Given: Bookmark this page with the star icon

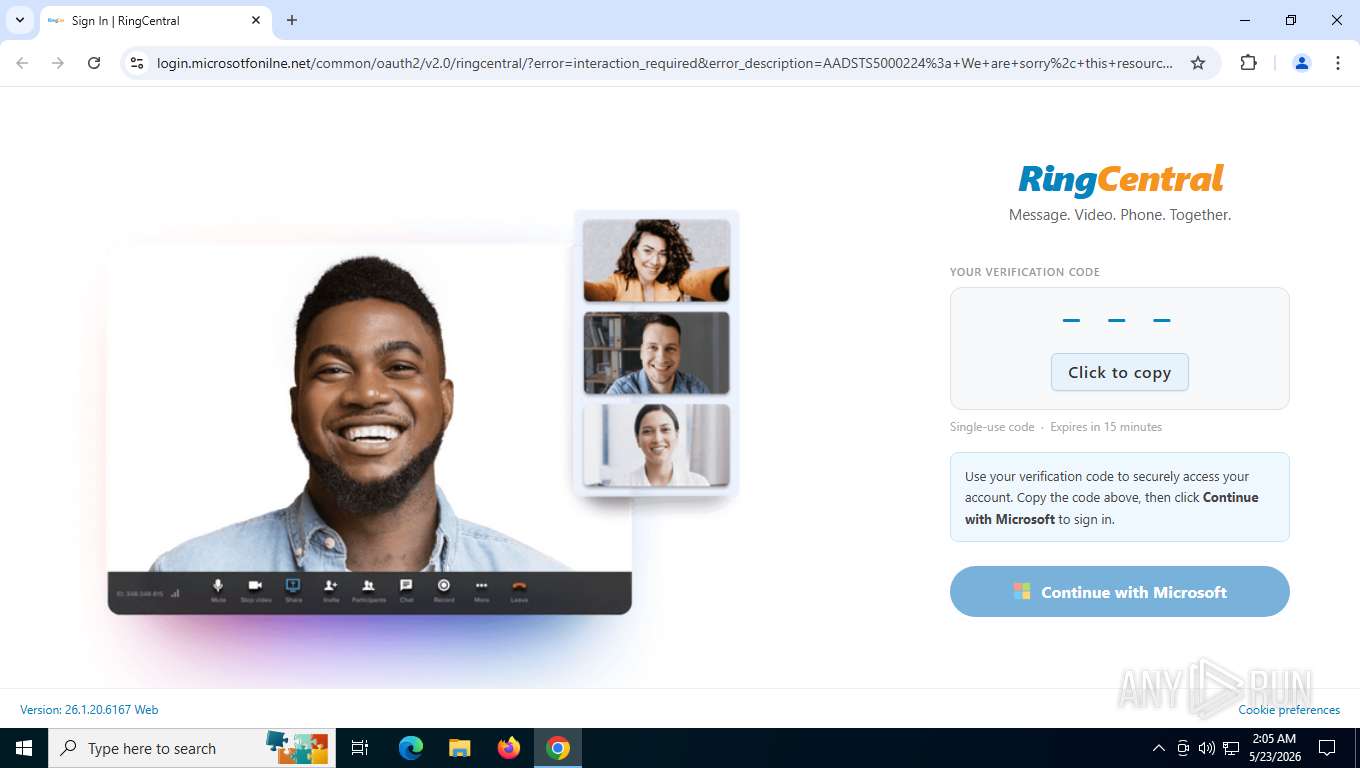Looking at the screenshot, I should [1198, 63].
